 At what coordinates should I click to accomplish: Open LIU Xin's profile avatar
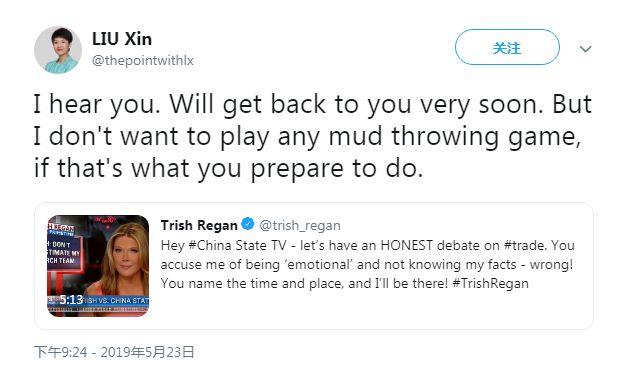(58, 50)
